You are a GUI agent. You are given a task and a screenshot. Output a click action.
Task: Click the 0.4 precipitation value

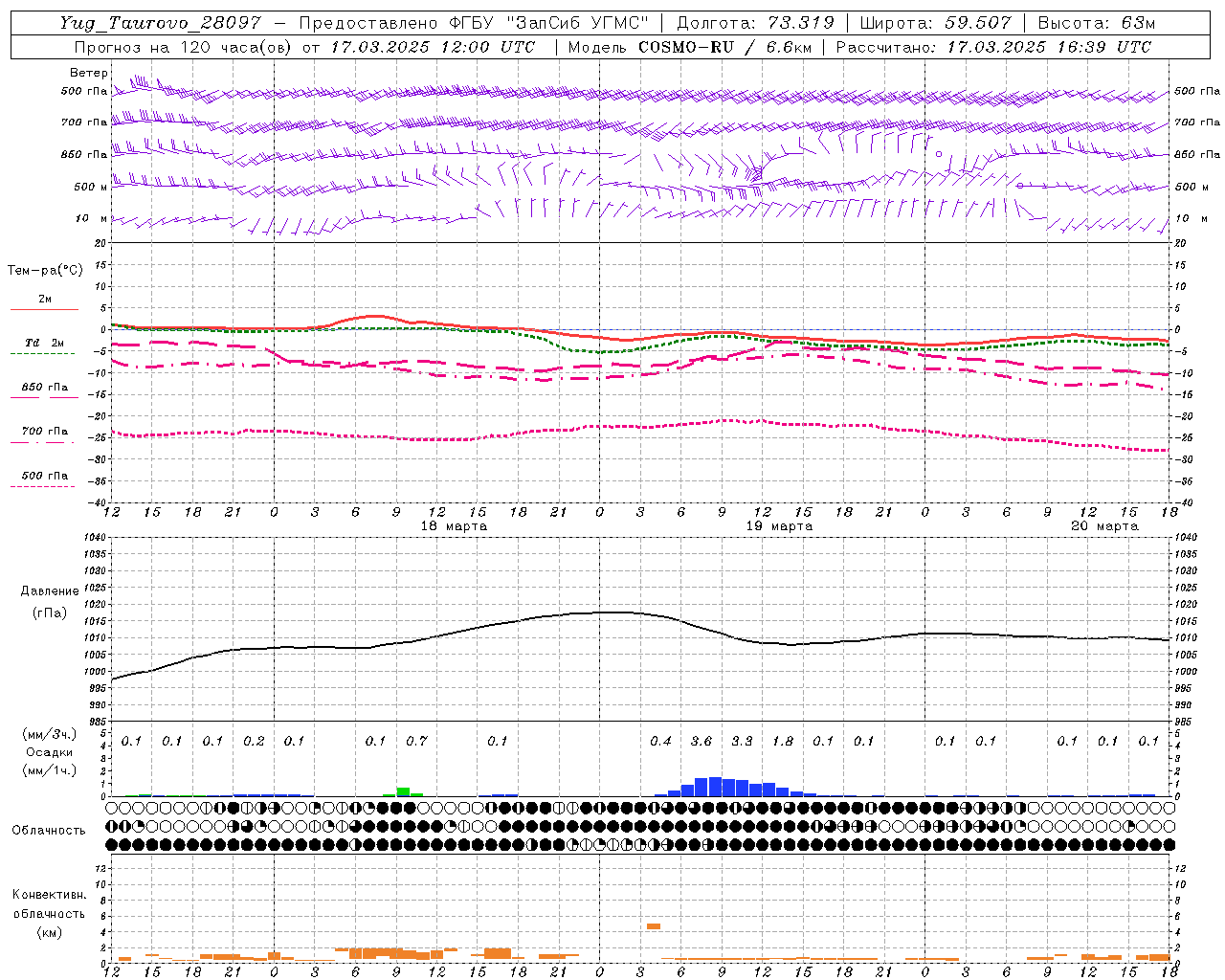pyautogui.click(x=660, y=741)
